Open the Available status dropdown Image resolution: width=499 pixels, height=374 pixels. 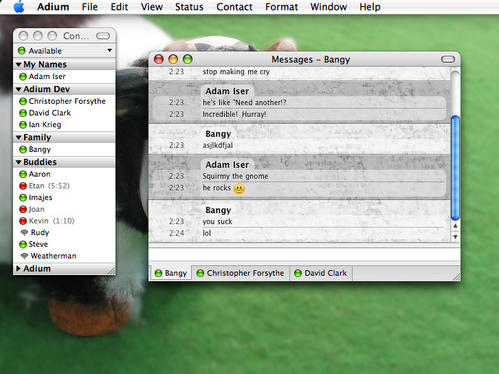click(64, 51)
